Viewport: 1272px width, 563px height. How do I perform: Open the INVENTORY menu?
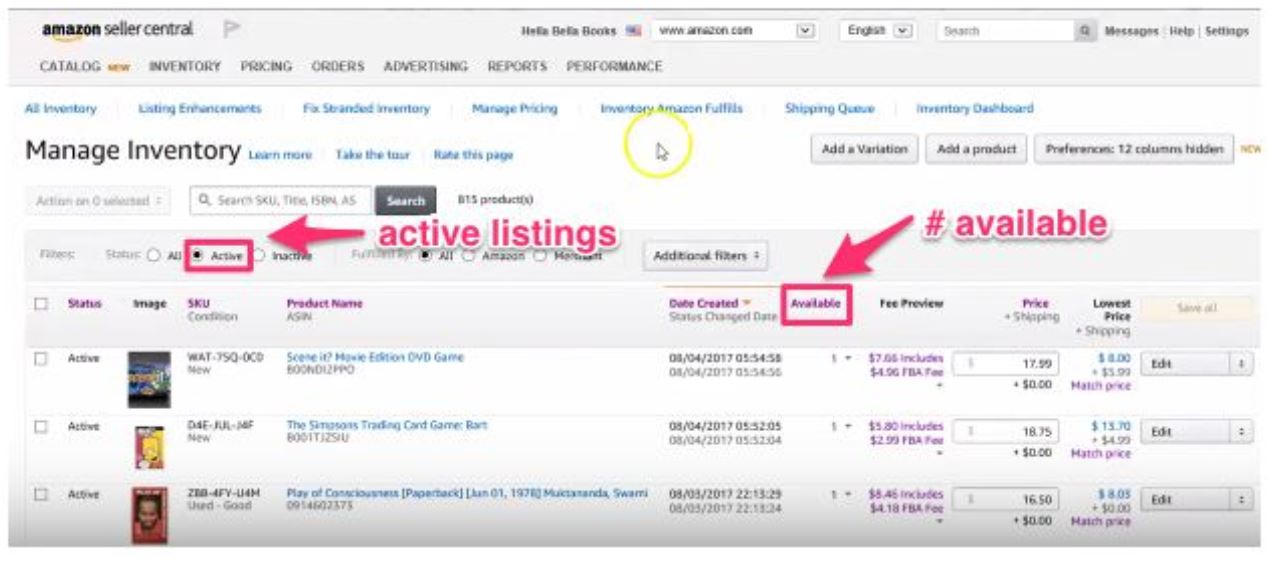185,67
